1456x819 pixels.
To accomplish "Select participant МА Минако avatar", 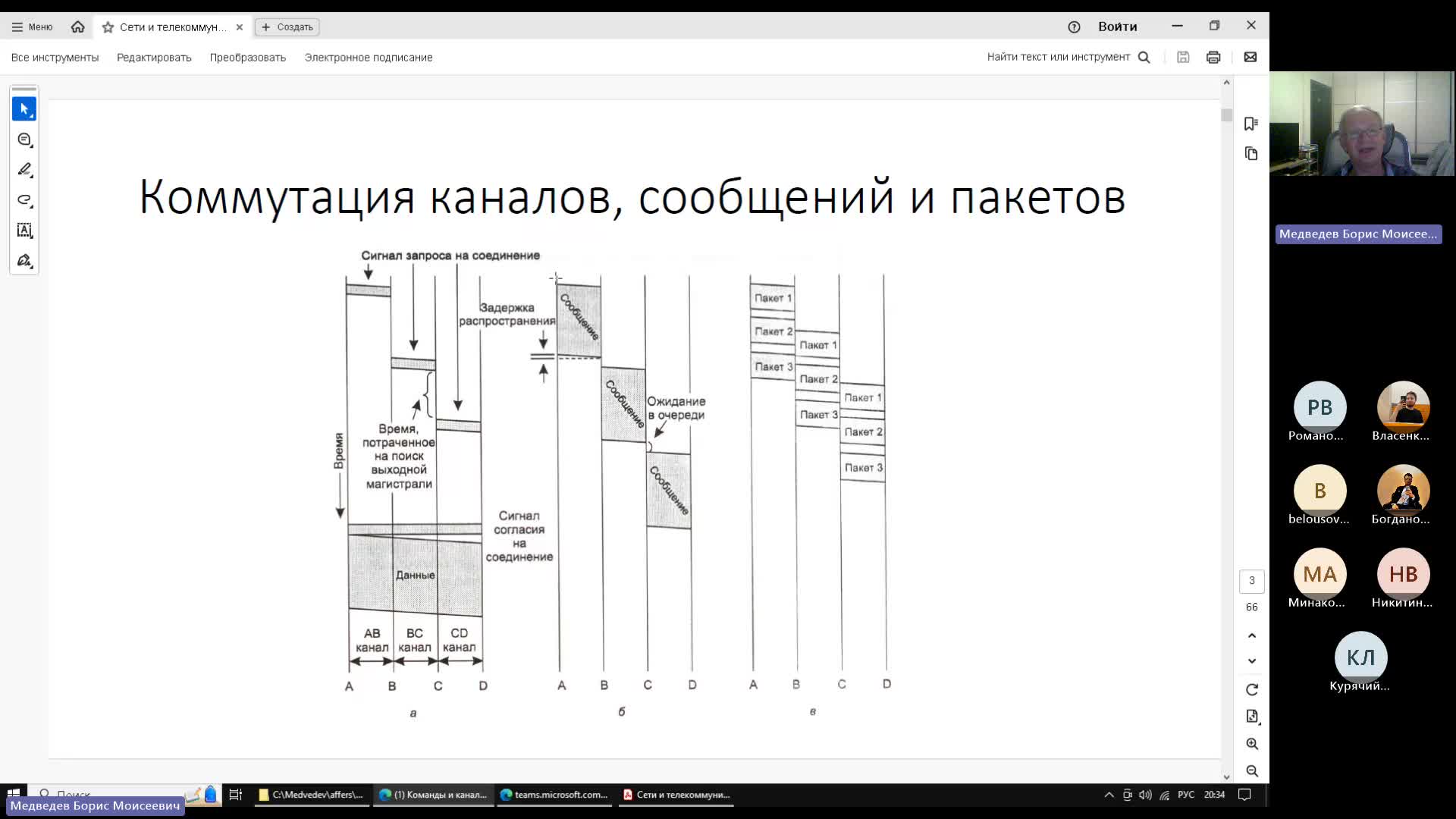I will 1319,574.
